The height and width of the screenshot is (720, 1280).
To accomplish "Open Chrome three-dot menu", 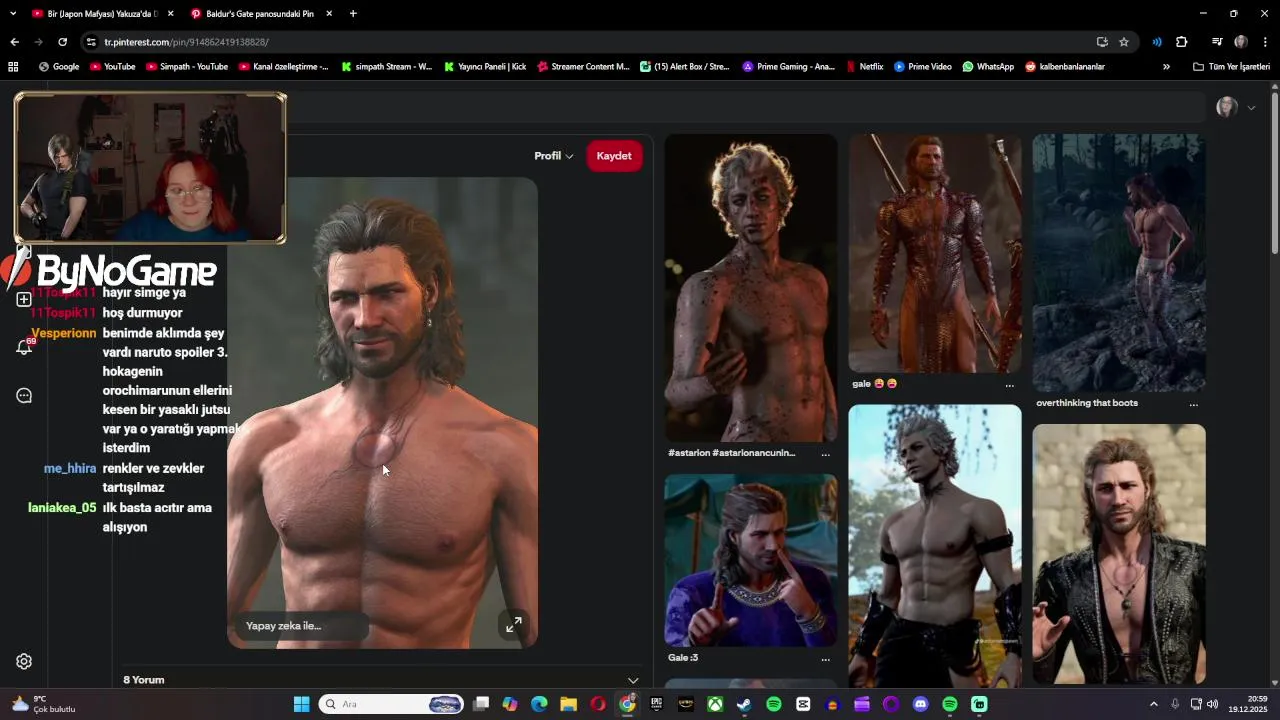I will pos(1266,42).
